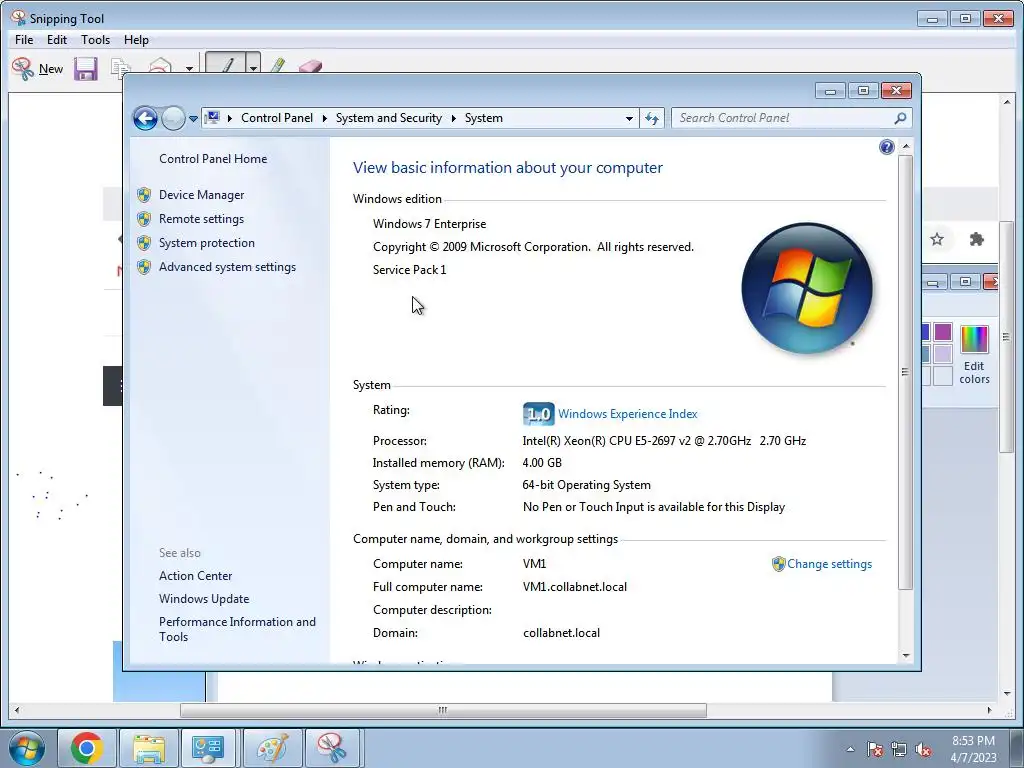The image size is (1024, 768).
Task: Open recent pages dropdown beside forward button
Action: click(193, 119)
